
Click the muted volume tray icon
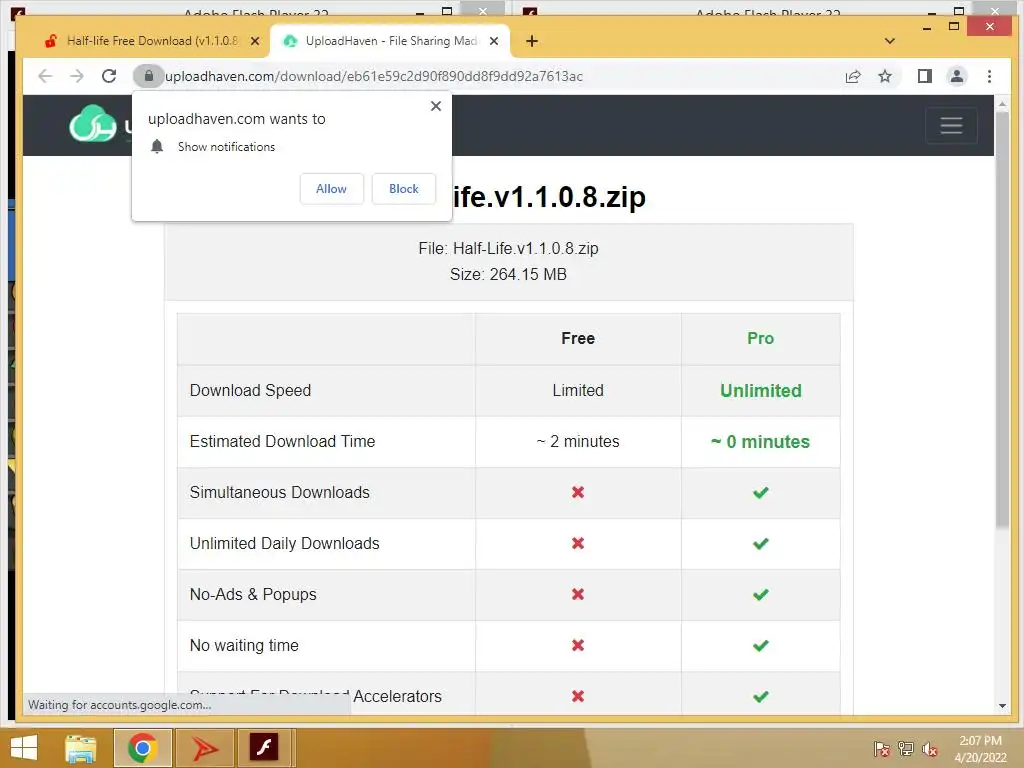pyautogui.click(x=929, y=749)
